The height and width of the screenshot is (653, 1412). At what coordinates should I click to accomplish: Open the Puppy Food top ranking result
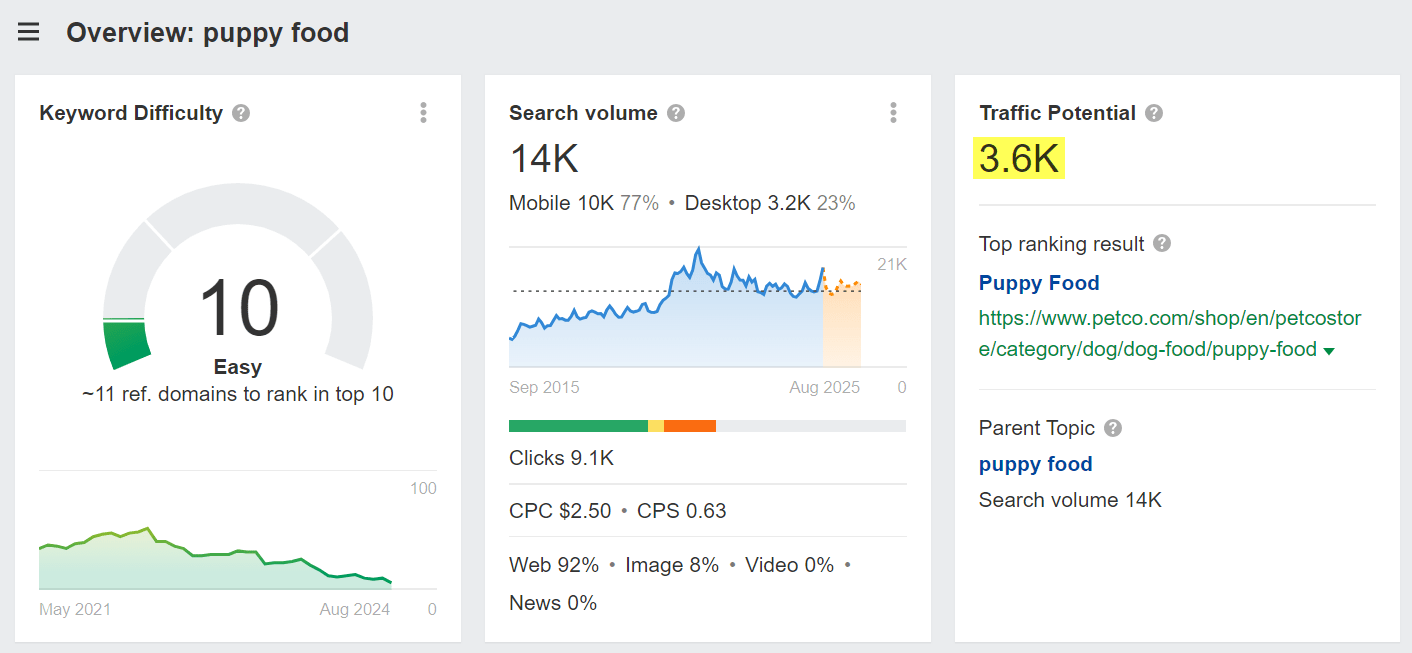coord(1039,283)
